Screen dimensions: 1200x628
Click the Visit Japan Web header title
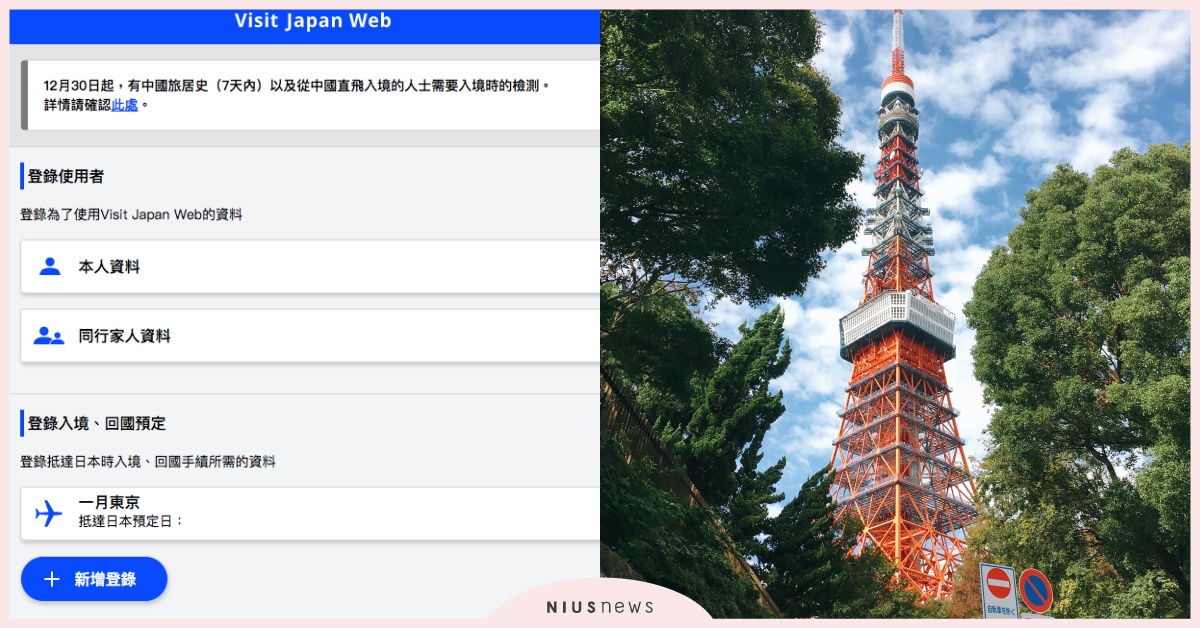(313, 21)
